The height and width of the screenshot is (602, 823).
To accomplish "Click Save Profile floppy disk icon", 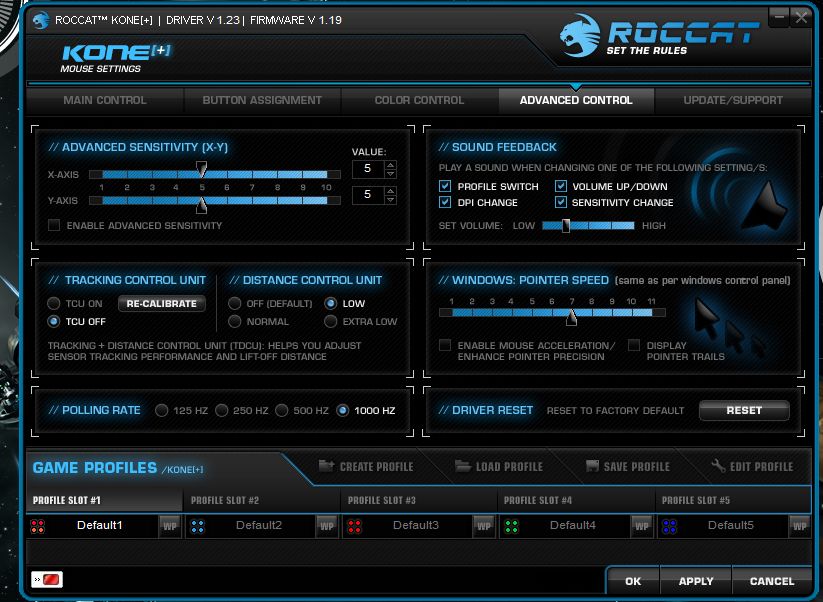I will point(592,466).
